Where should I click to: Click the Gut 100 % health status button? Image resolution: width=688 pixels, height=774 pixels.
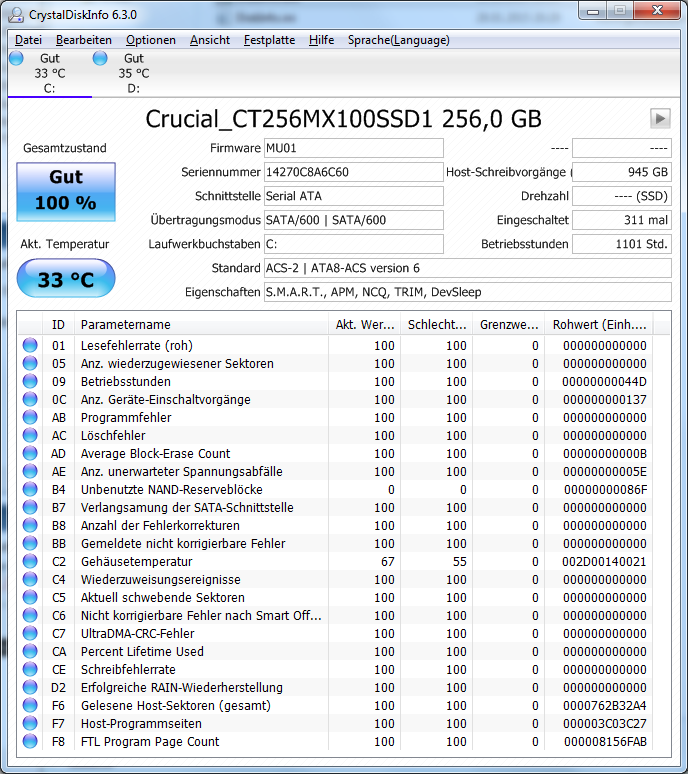[66, 192]
